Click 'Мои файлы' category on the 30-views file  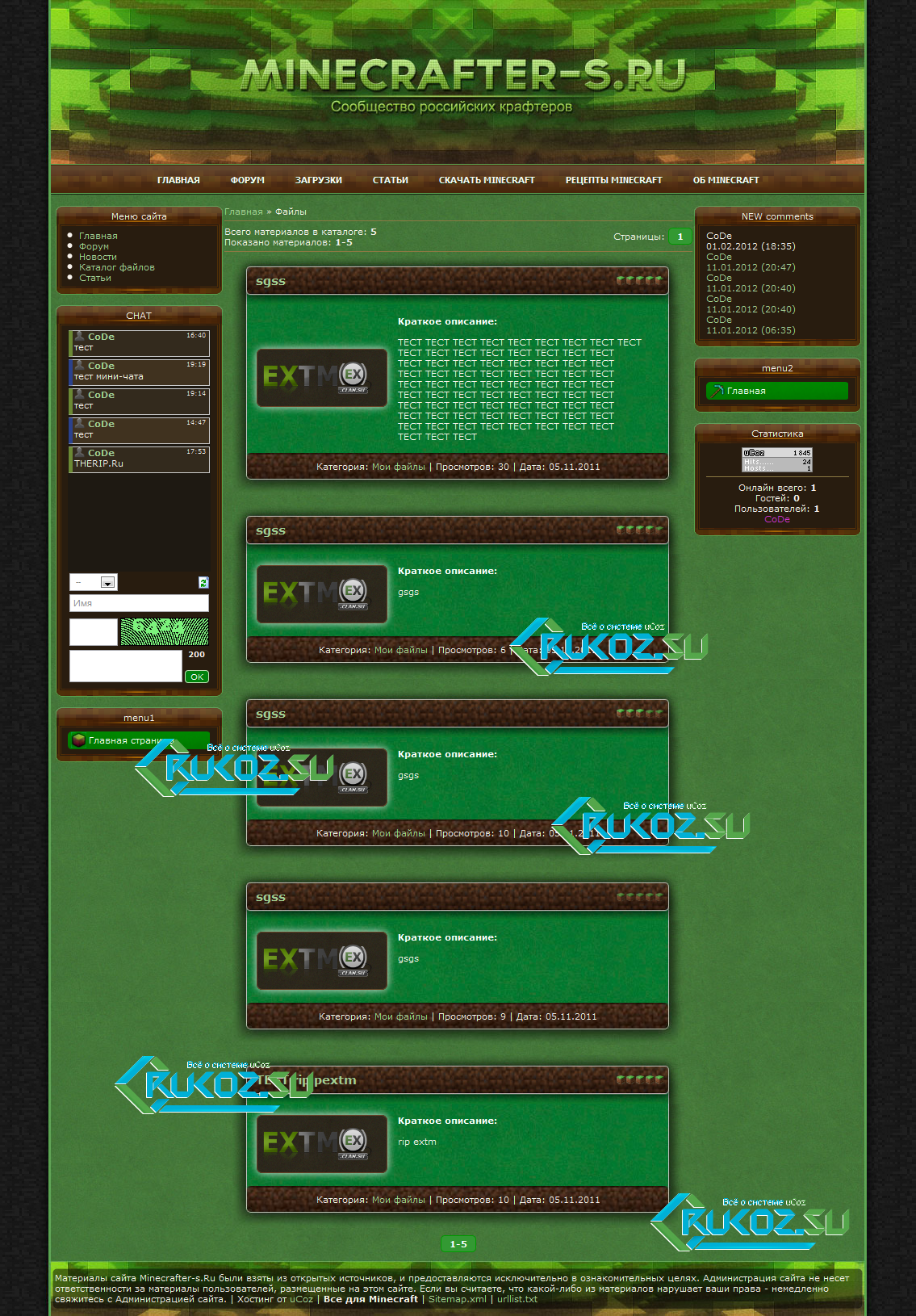click(399, 467)
